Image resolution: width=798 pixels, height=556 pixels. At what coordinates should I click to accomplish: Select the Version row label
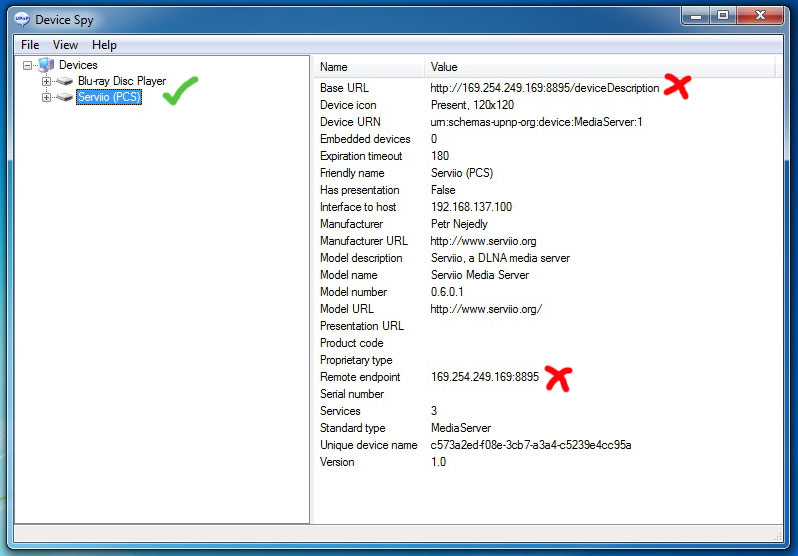[x=337, y=462]
